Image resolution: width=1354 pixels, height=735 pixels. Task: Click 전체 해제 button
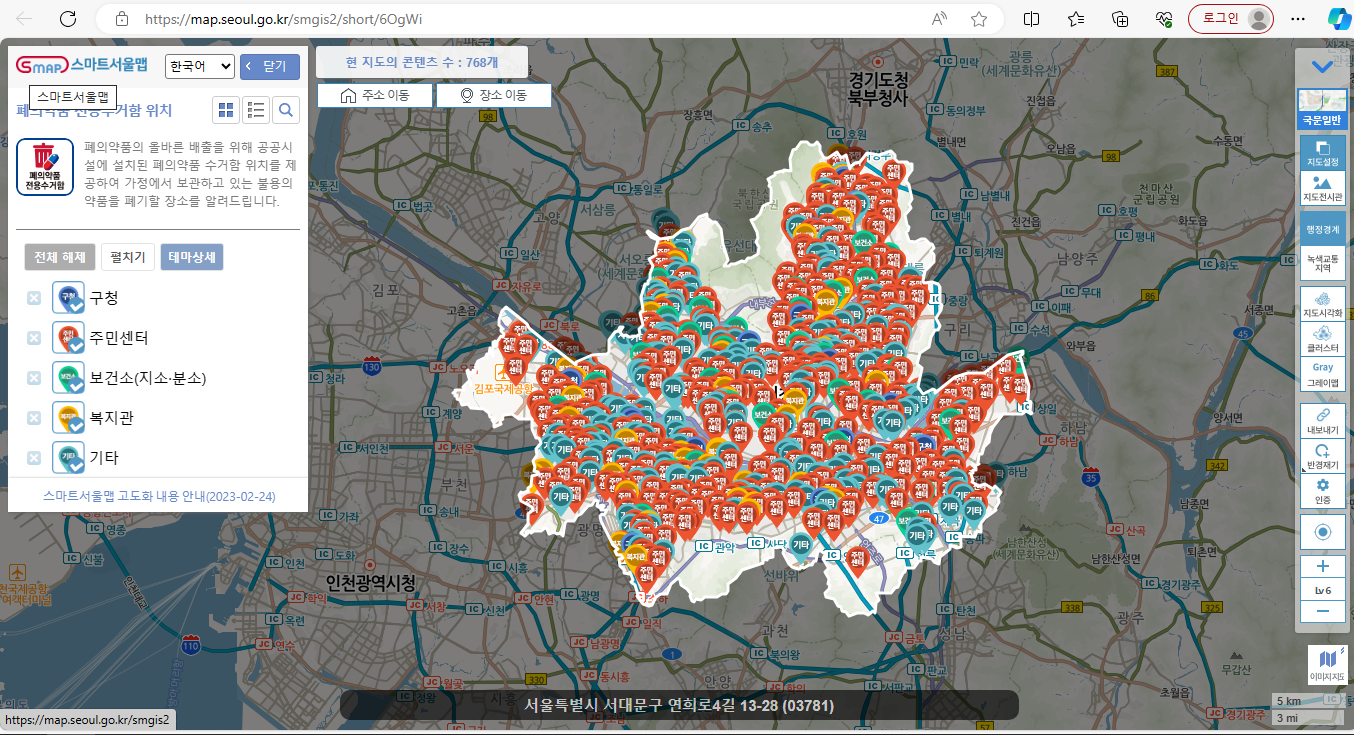[60, 257]
